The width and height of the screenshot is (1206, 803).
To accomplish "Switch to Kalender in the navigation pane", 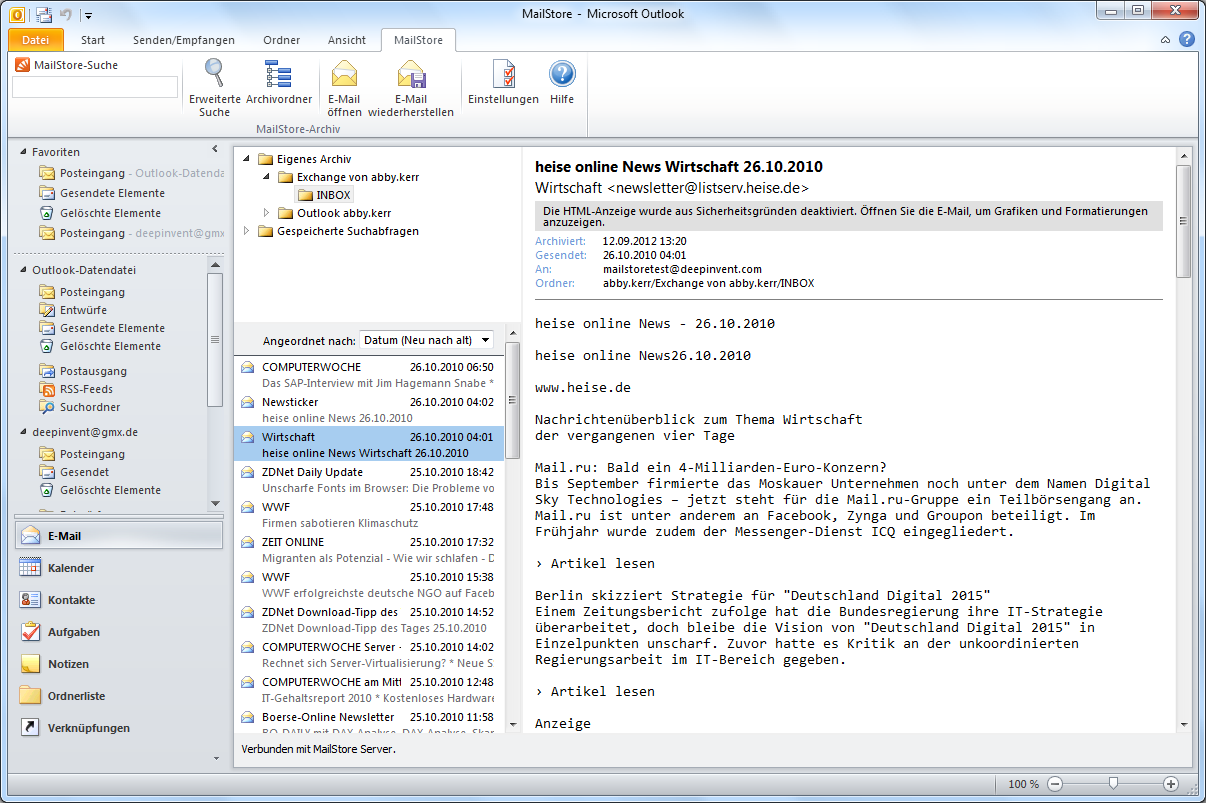I will pos(70,568).
